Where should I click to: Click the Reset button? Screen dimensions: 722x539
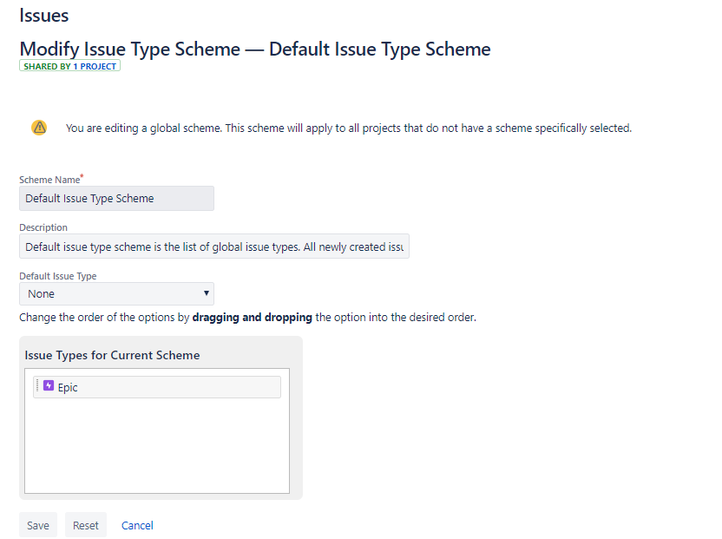[86, 525]
